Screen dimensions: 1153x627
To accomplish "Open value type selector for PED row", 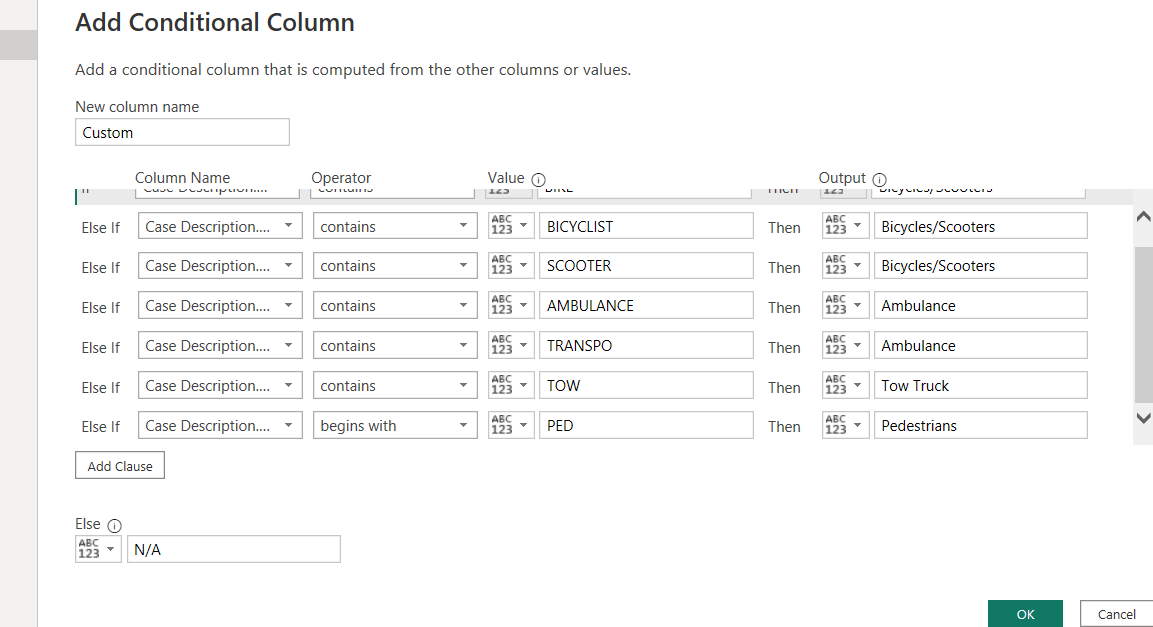I will pos(510,425).
